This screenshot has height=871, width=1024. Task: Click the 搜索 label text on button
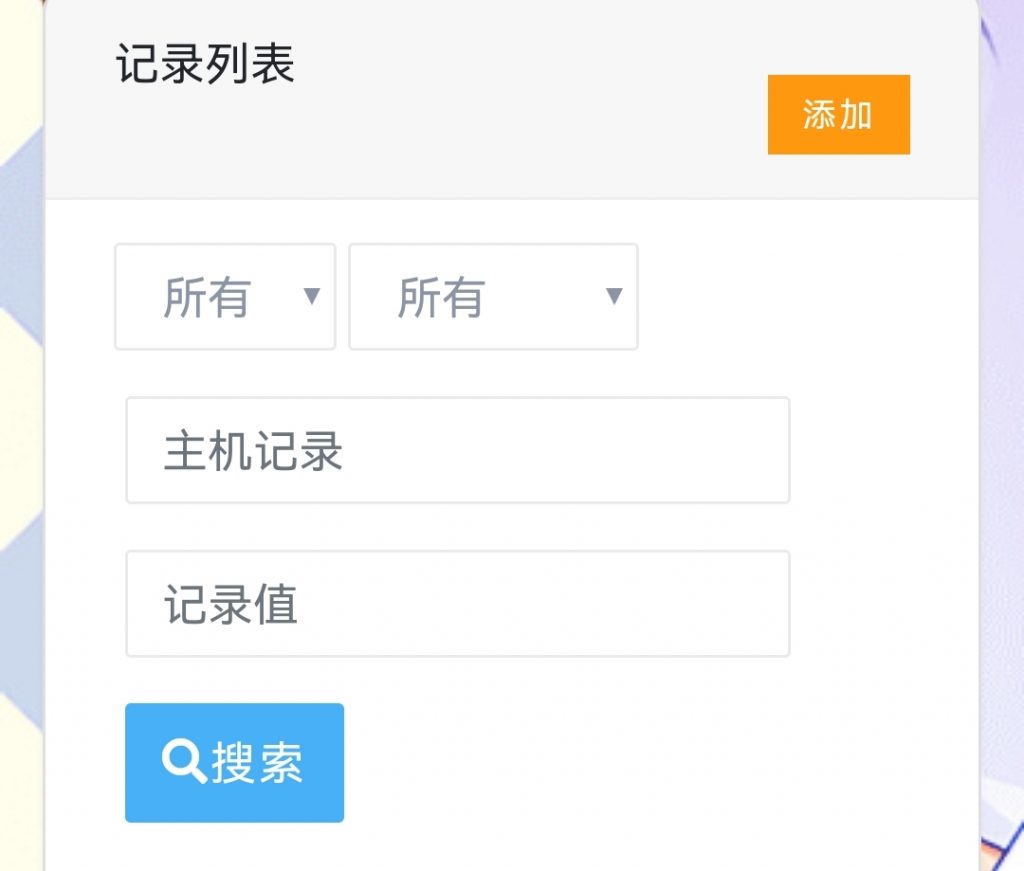click(x=257, y=764)
